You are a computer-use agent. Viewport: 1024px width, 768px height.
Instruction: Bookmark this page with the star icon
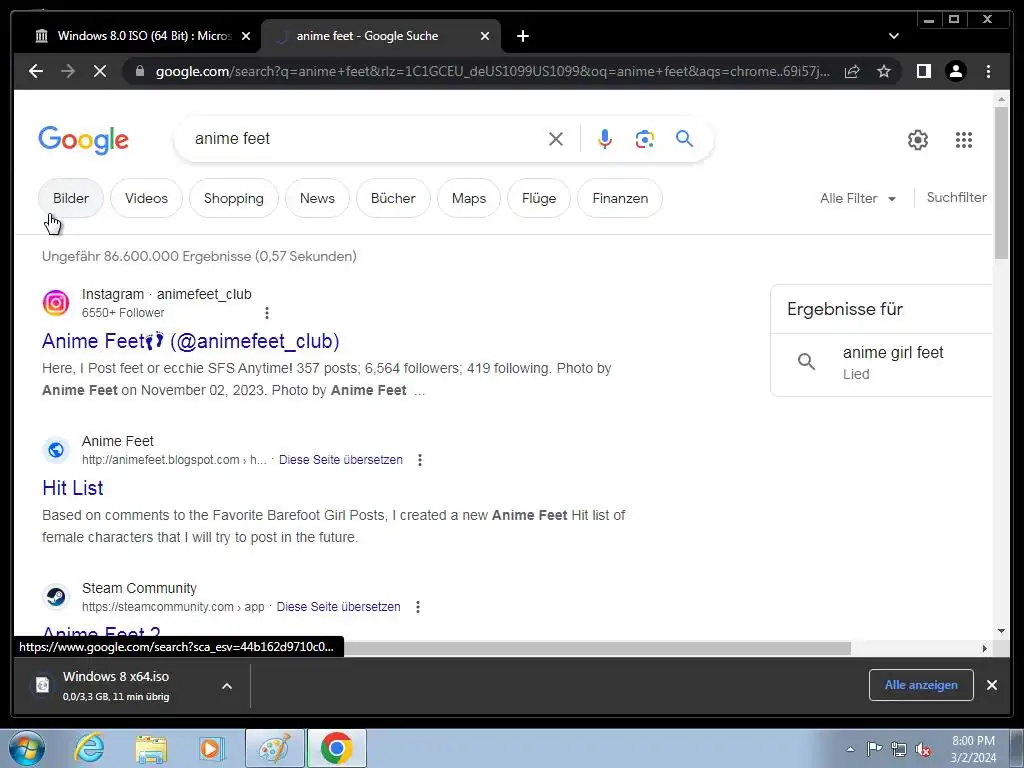[884, 71]
